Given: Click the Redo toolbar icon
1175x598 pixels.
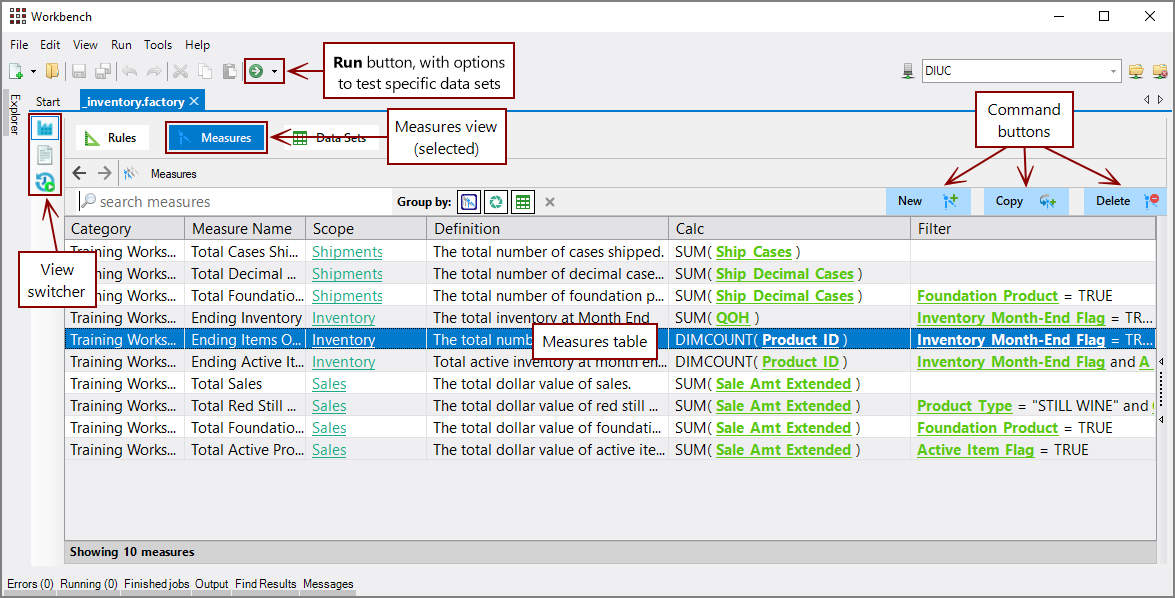Looking at the screenshot, I should tap(154, 71).
